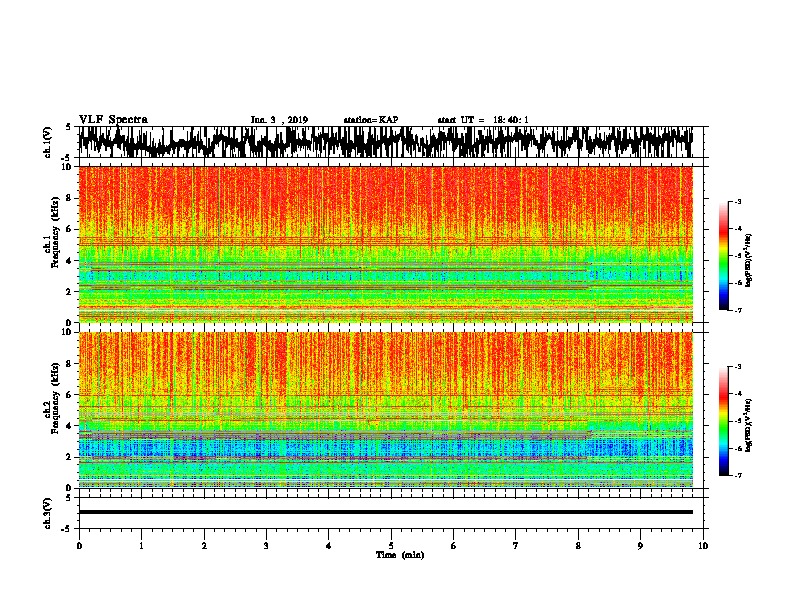Click time axis tick label "9"
Image resolution: width=792 pixels, height=612 pixels.
(x=640, y=546)
